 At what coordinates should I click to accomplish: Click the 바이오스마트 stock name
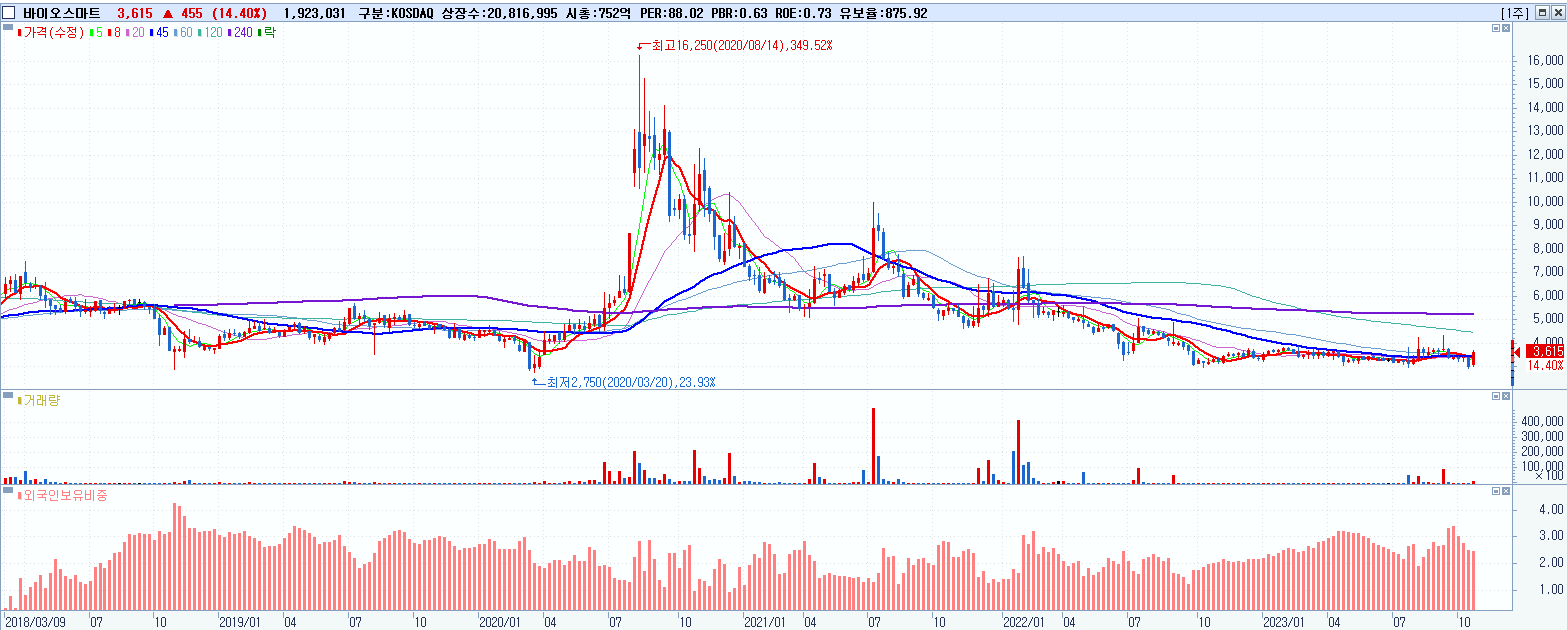pos(62,13)
